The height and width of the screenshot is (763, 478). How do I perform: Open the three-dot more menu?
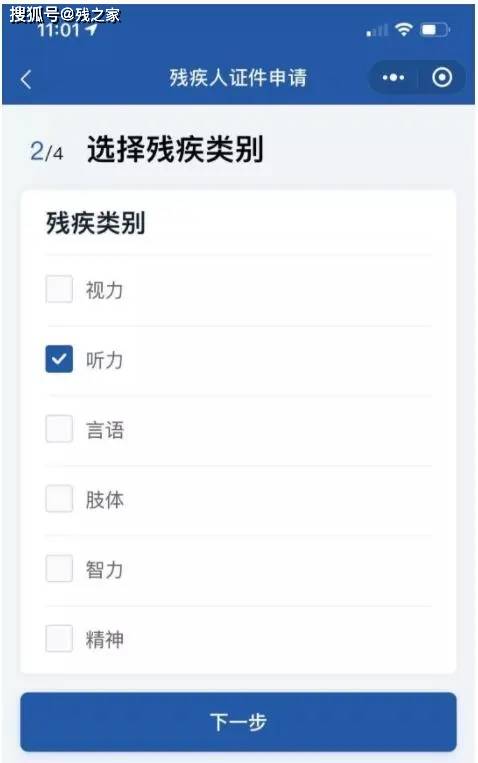393,77
